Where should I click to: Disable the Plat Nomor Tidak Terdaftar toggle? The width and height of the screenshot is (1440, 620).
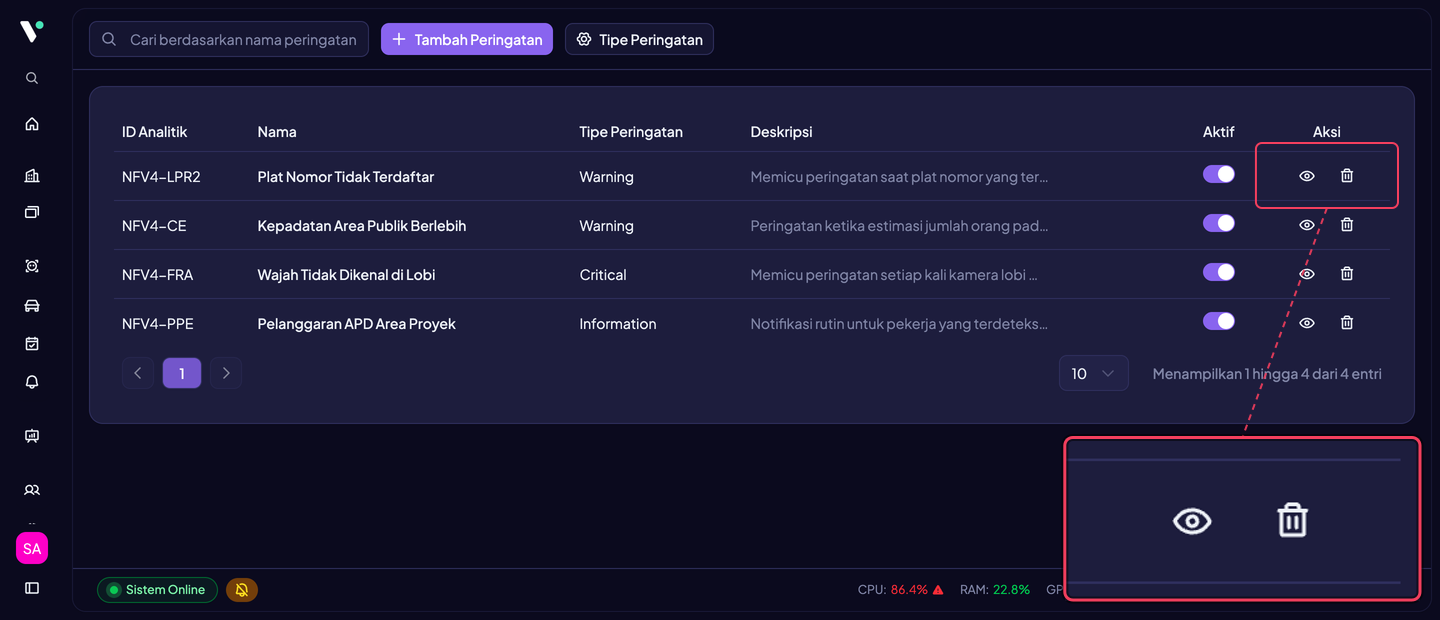point(1219,174)
